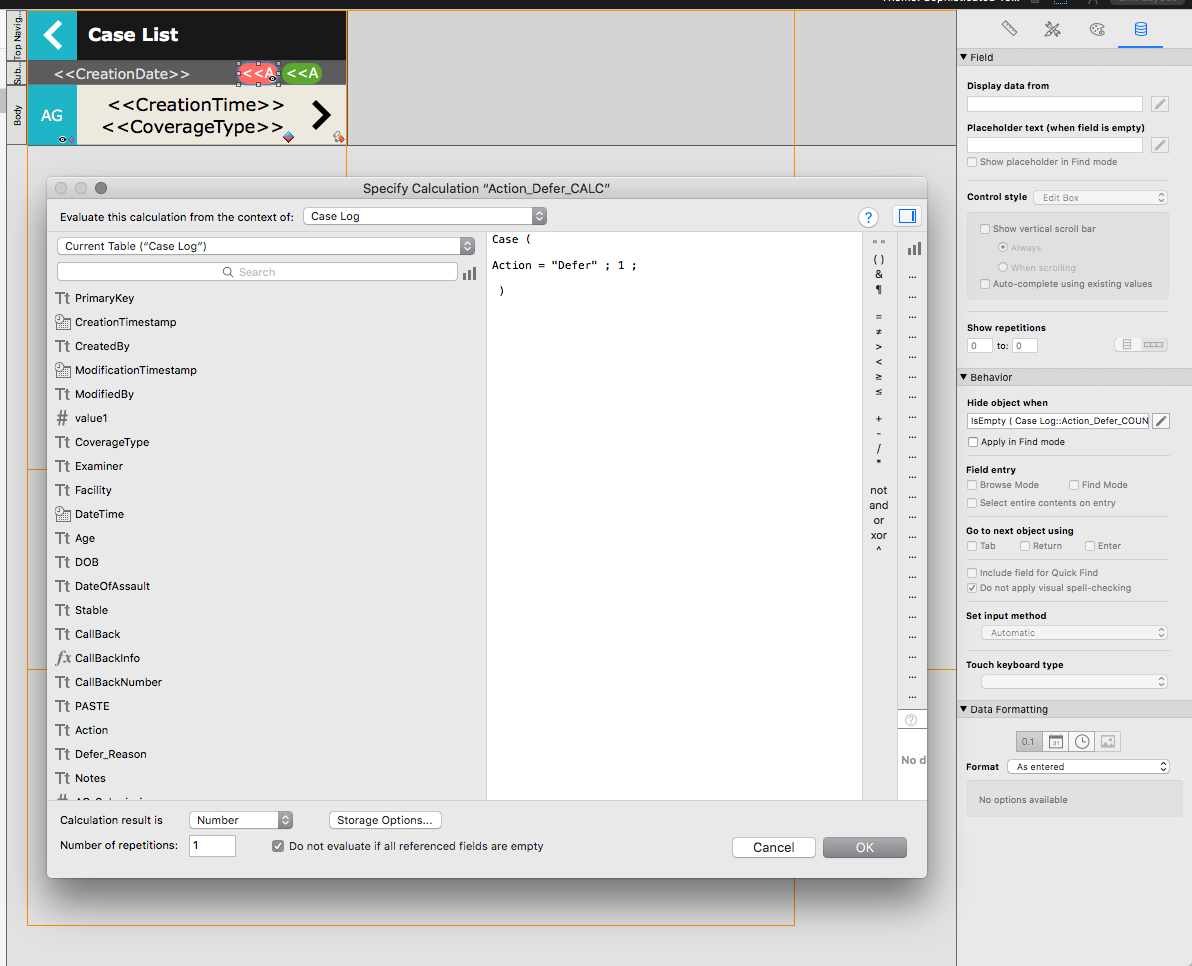Select the Defer_Reason field in list
Image resolution: width=1192 pixels, height=966 pixels.
pos(111,754)
